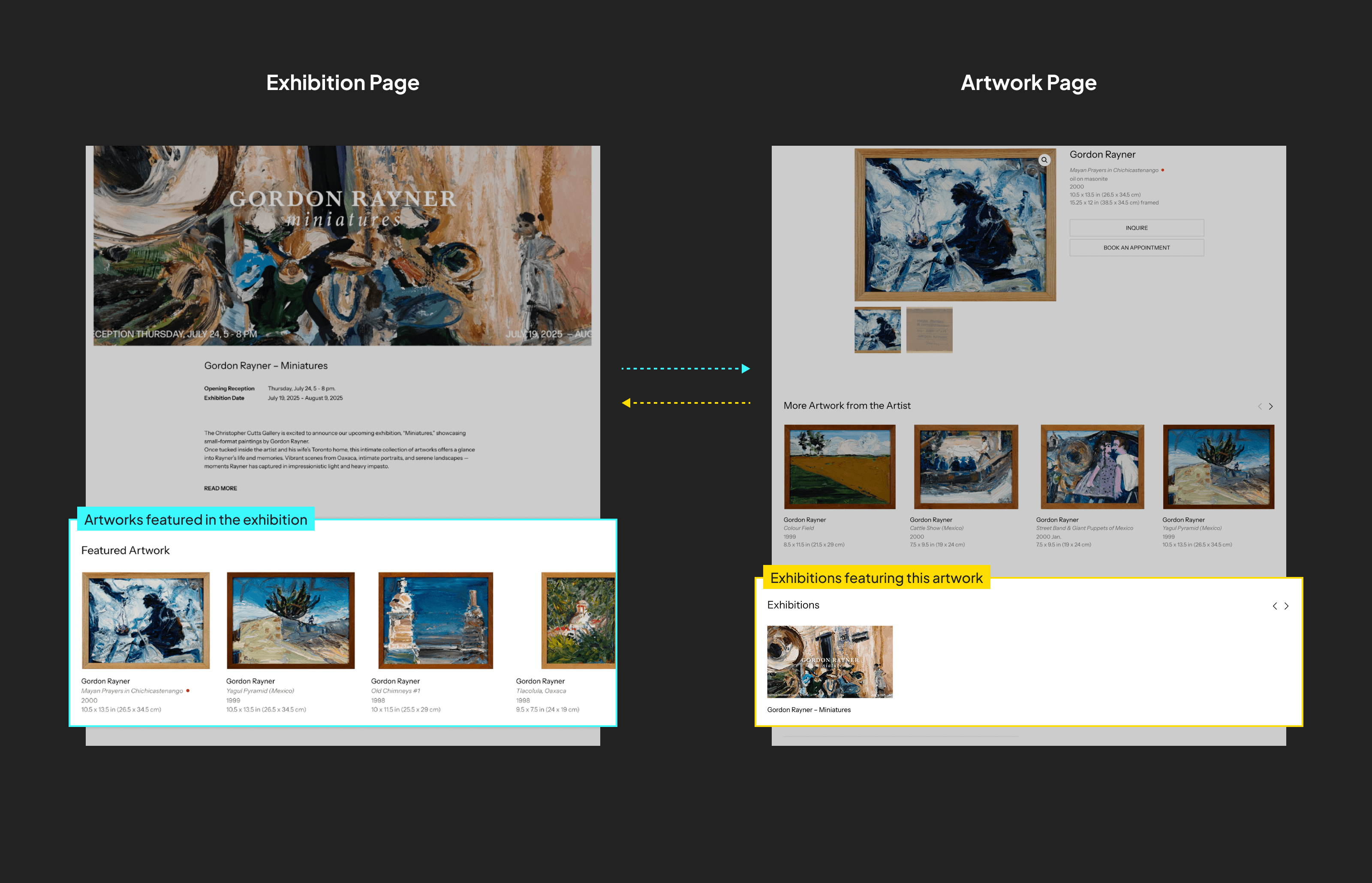This screenshot has width=1372, height=883.
Task: Open Mayan Prayers in Chichicastenango in Featured Artwork
Action: coord(146,620)
